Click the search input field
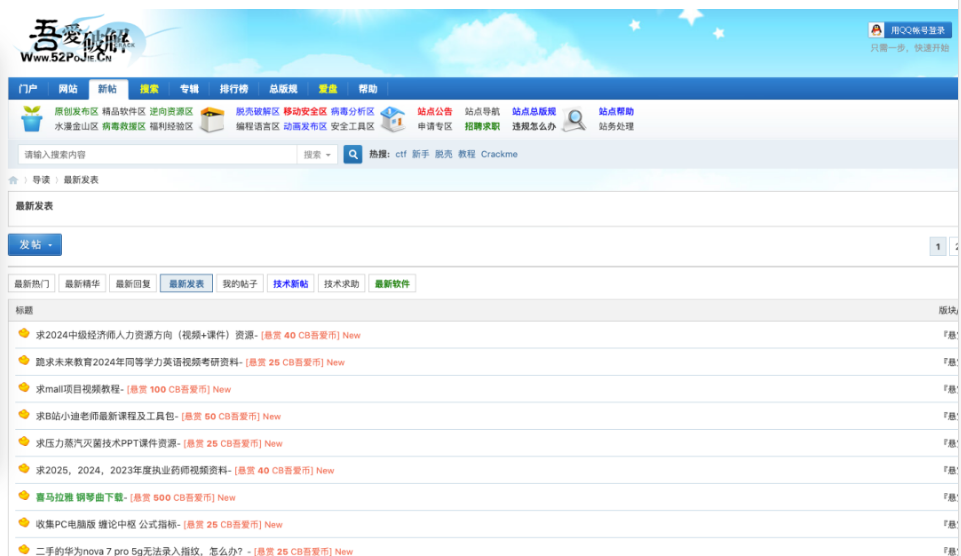 click(x=158, y=155)
